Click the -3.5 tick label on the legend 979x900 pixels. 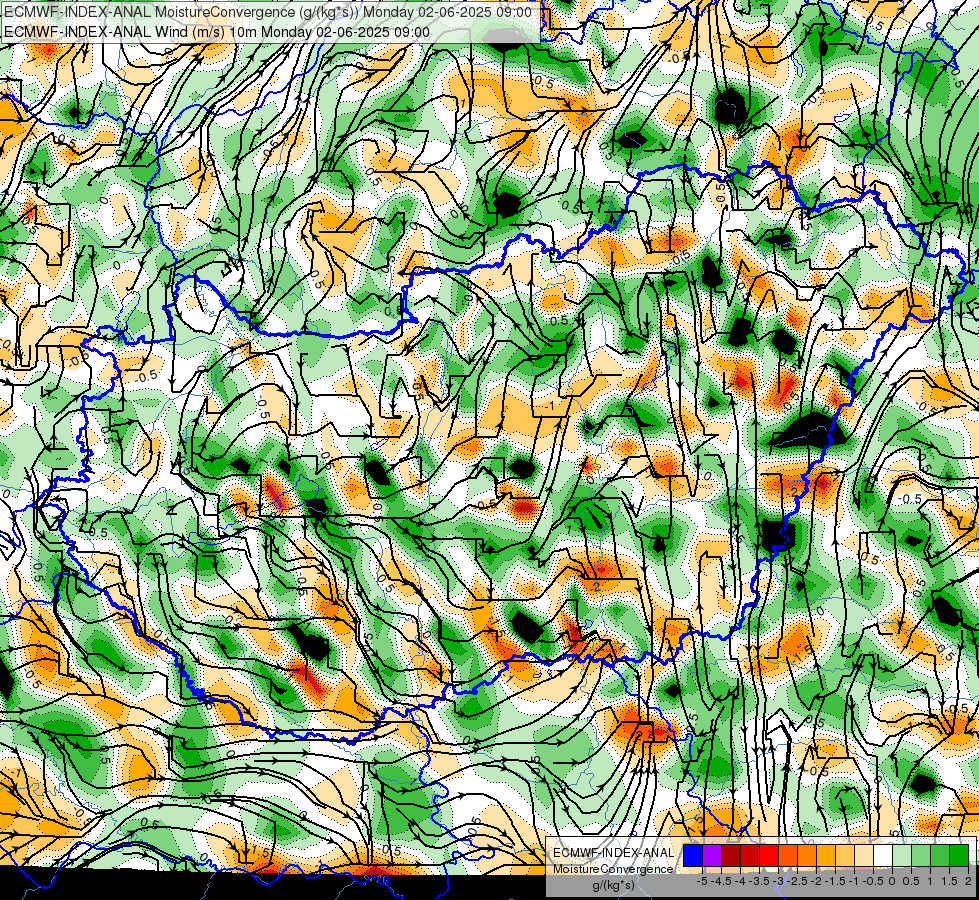tap(760, 881)
